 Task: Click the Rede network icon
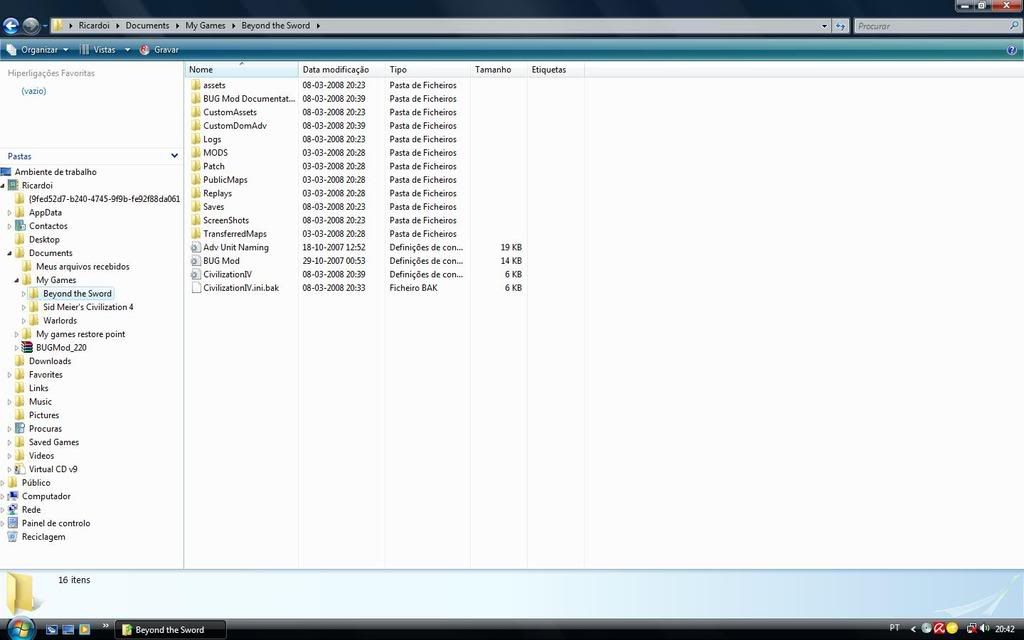pos(12,510)
